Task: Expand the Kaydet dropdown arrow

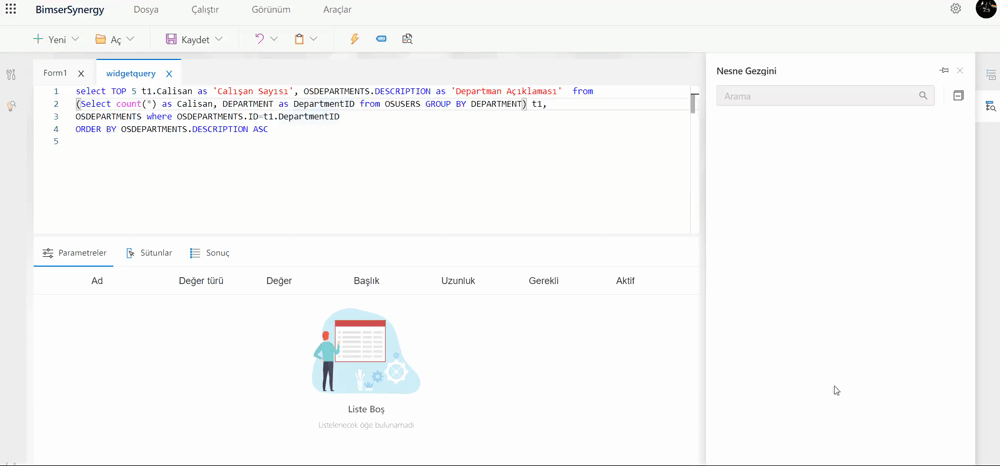Action: [x=219, y=39]
